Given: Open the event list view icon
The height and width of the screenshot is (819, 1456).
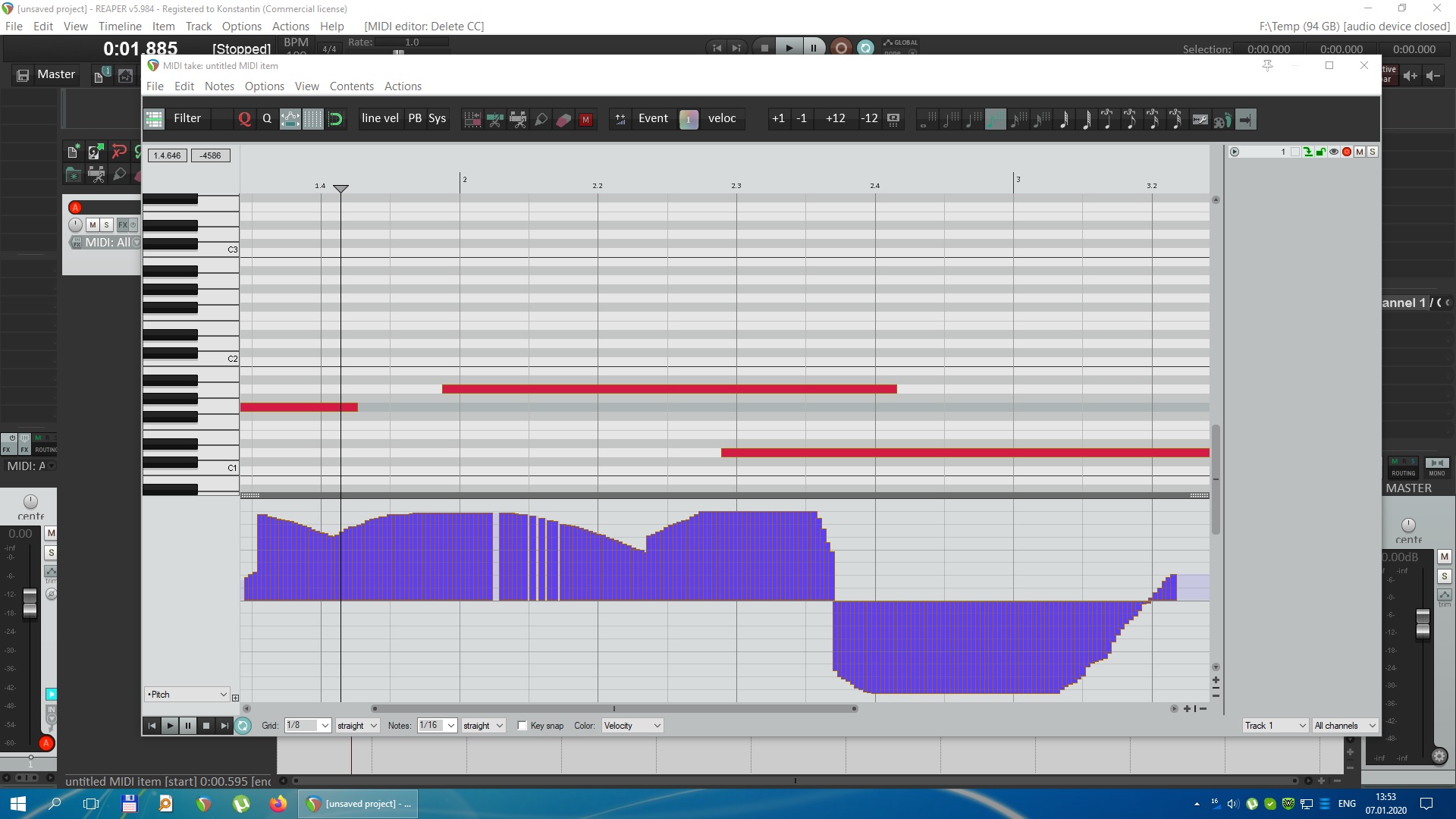Looking at the screenshot, I should pyautogui.click(x=154, y=119).
